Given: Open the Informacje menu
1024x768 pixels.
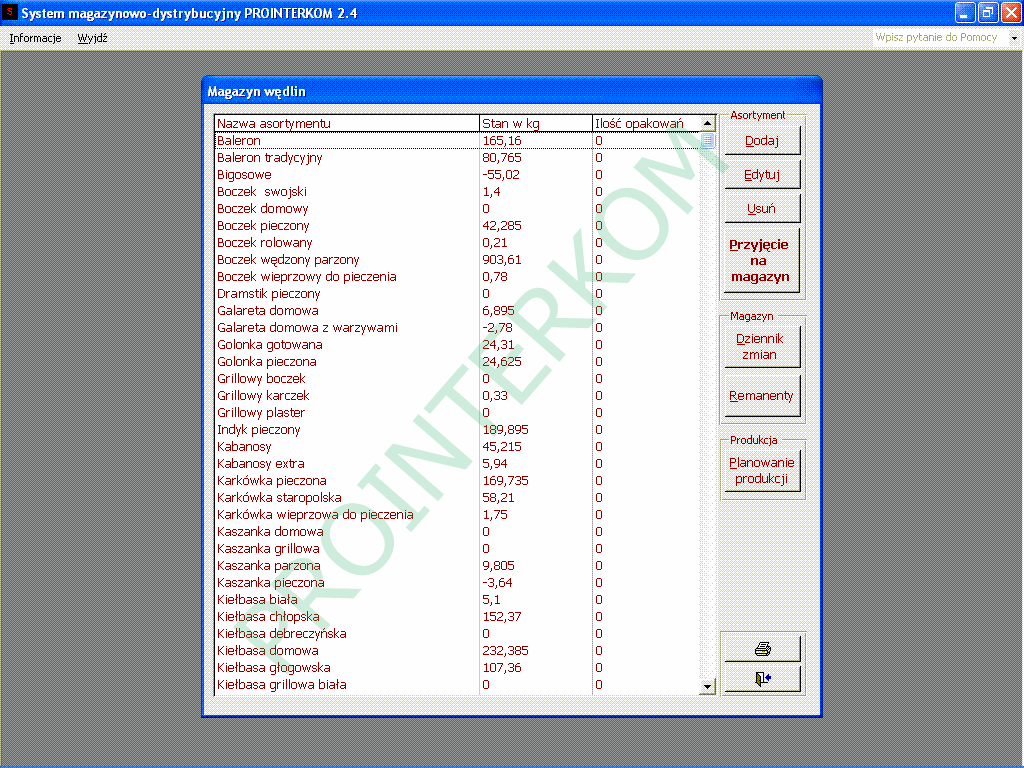Looking at the screenshot, I should (x=35, y=38).
